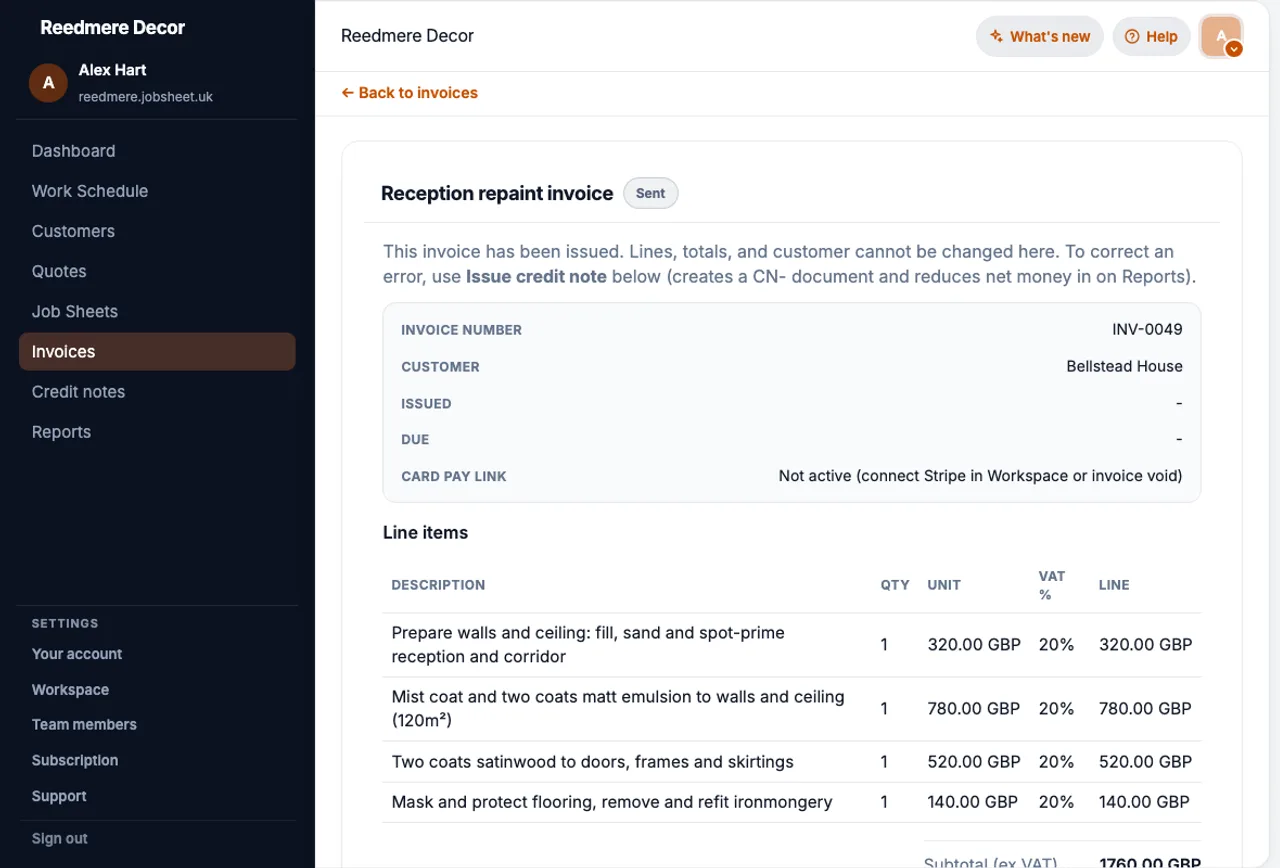Select the invoice number INV-0049
The image size is (1280, 868).
[x=1147, y=330]
